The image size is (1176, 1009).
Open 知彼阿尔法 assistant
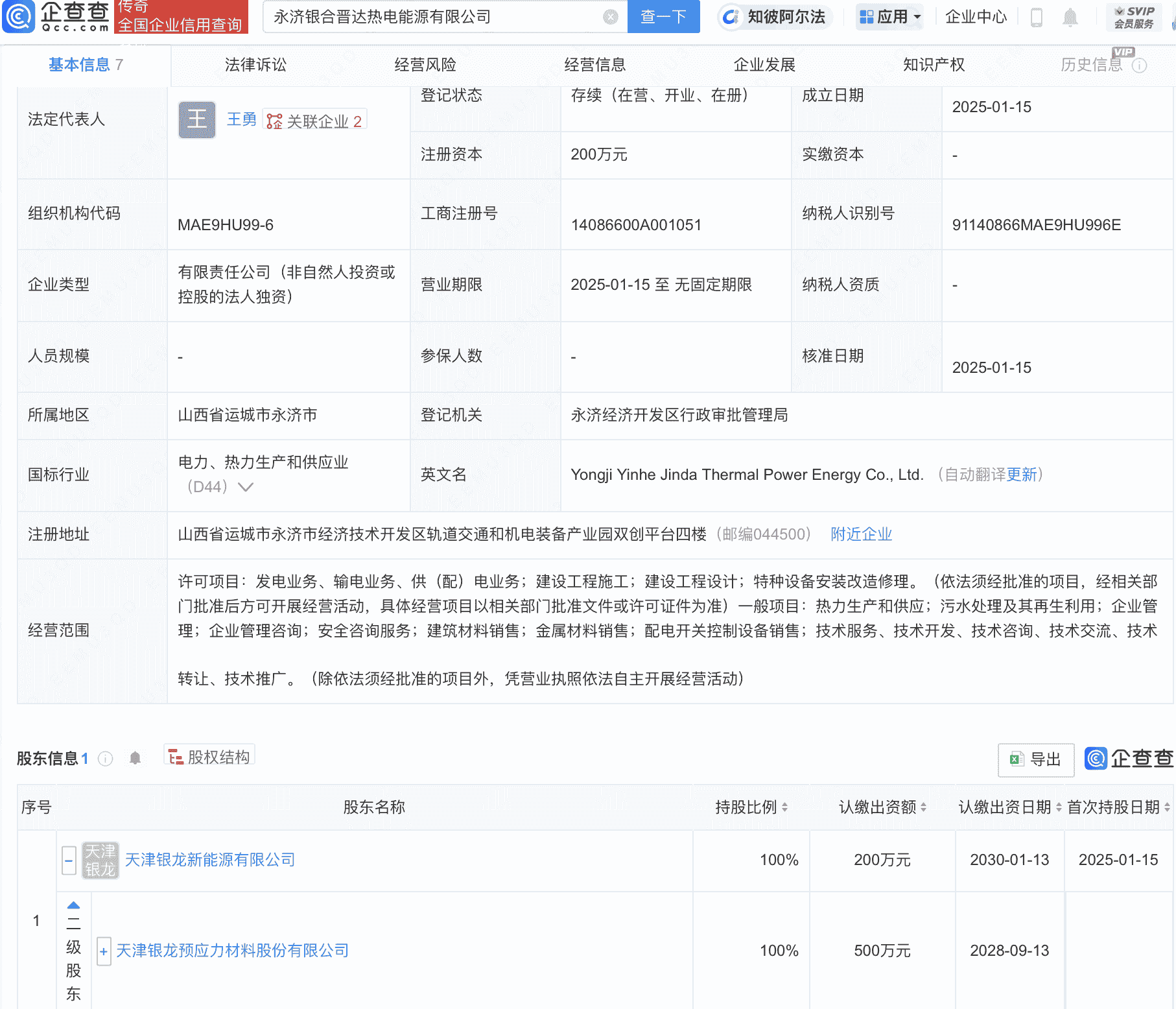[774, 18]
